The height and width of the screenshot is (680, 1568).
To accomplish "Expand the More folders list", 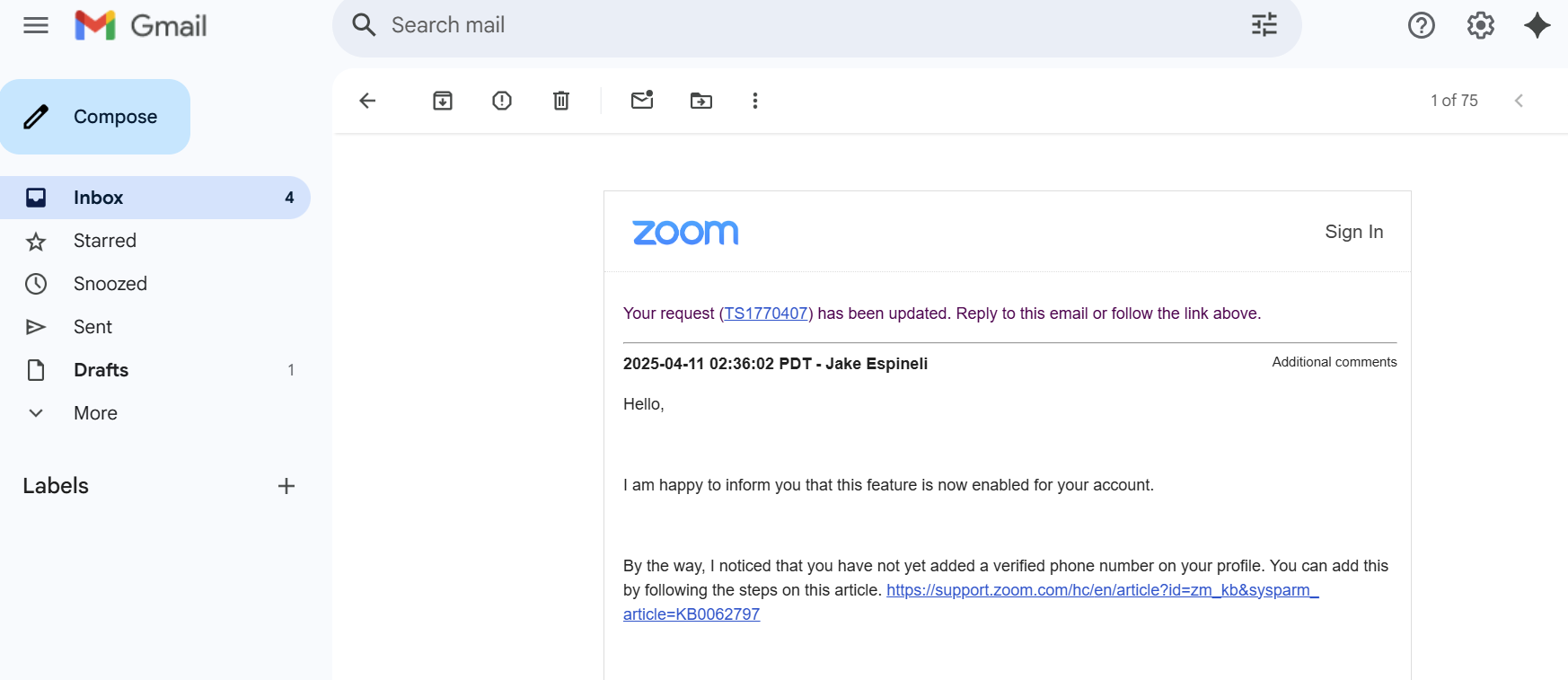I will coord(95,413).
